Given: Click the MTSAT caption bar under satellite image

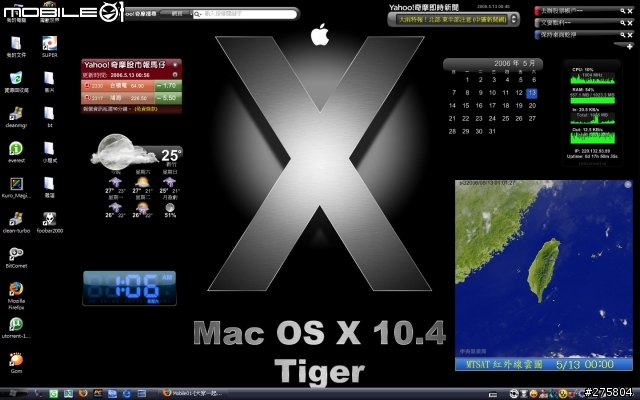Looking at the screenshot, I should pyautogui.click(x=544, y=364).
